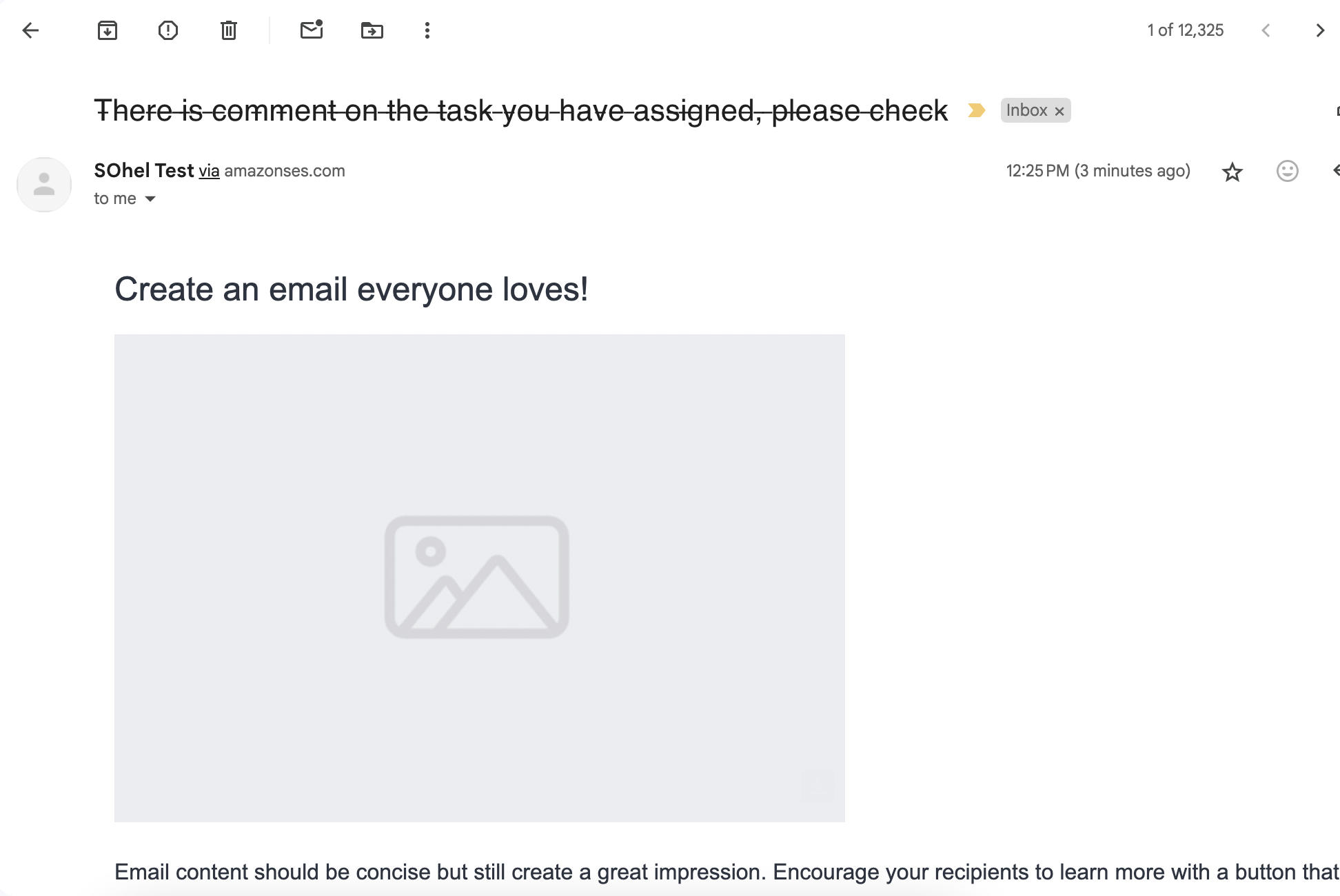Click the sender name SOhel Test

pyautogui.click(x=144, y=170)
